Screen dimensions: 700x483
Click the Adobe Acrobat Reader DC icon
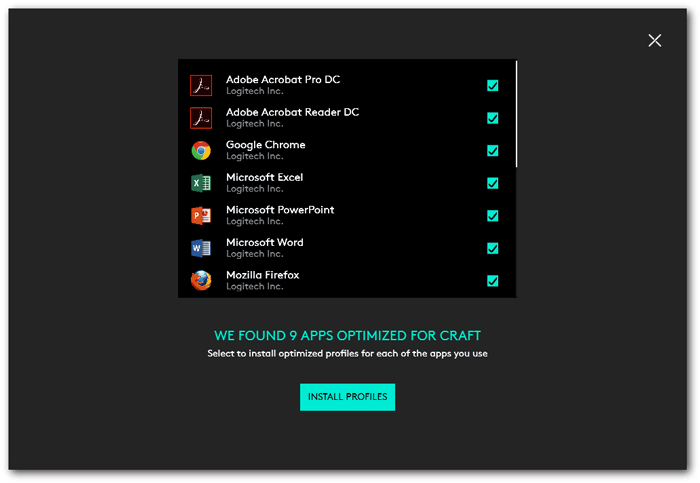coord(201,118)
